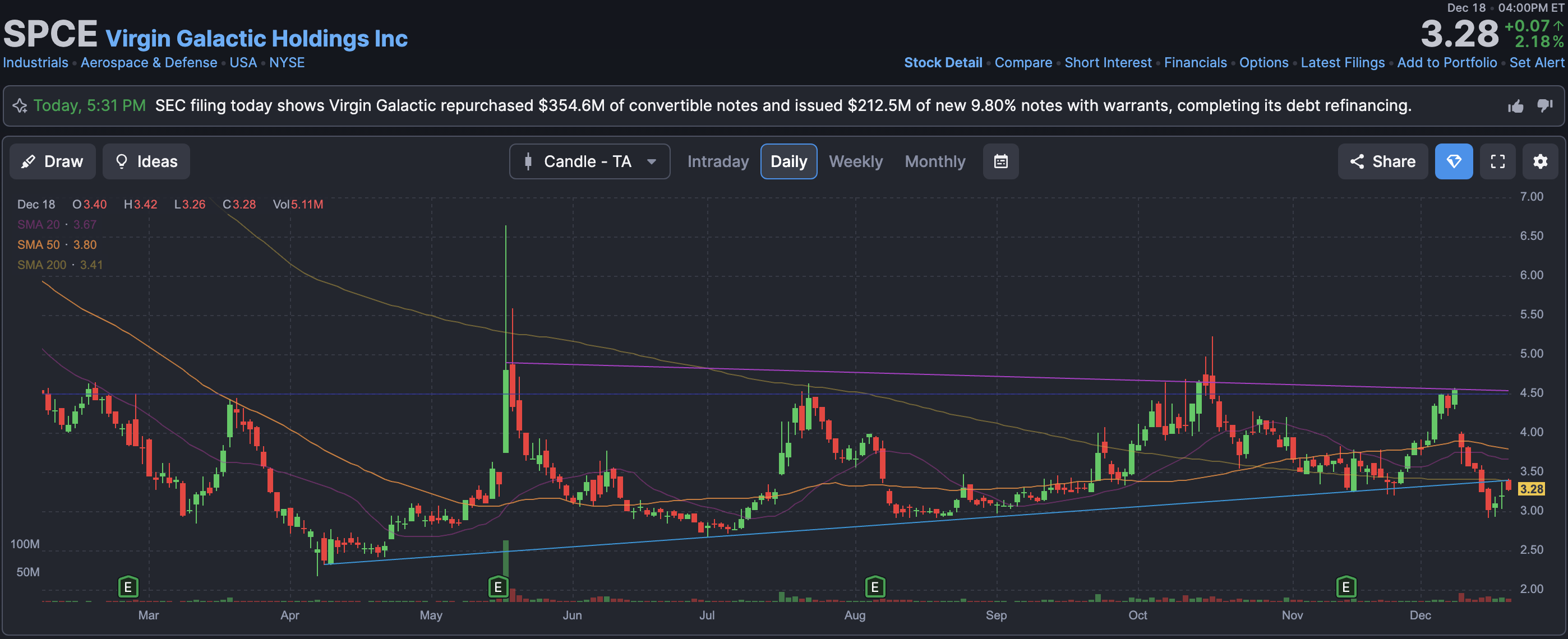Click the AI sparkle icon beside news
Screen dimensions: 1568x639
coord(20,106)
